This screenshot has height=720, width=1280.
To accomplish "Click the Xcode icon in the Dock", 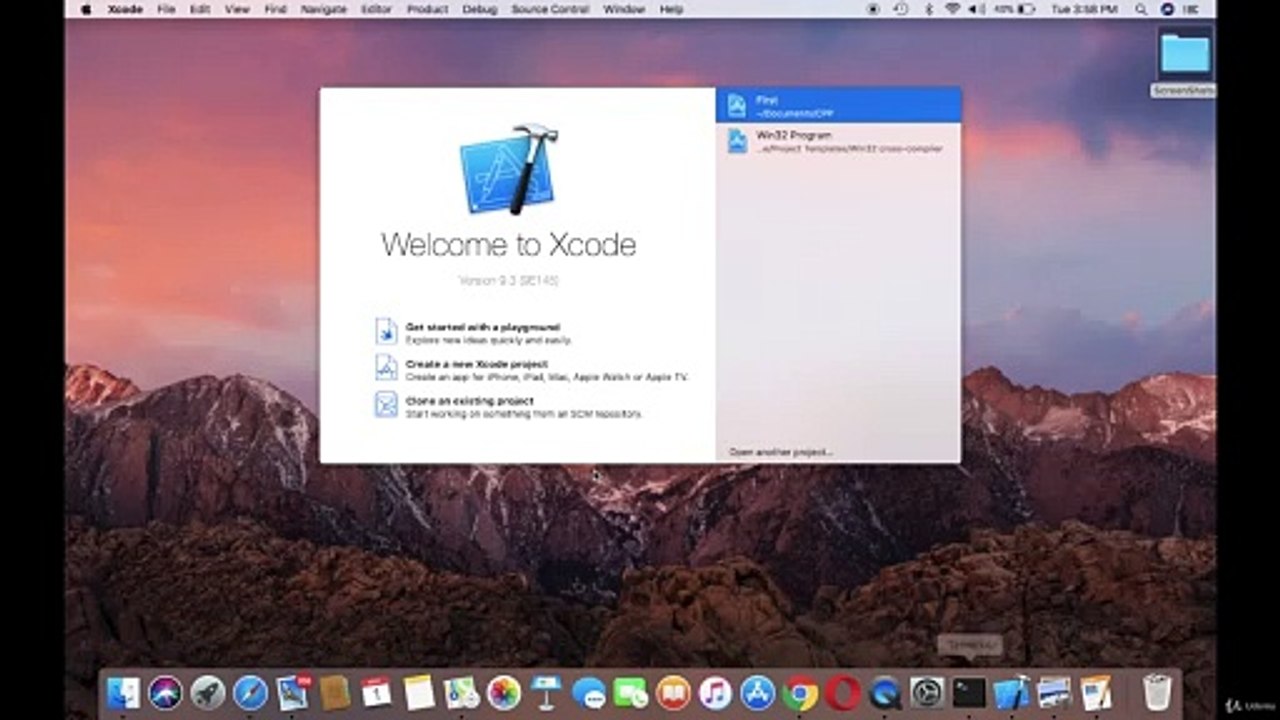I will (1012, 692).
